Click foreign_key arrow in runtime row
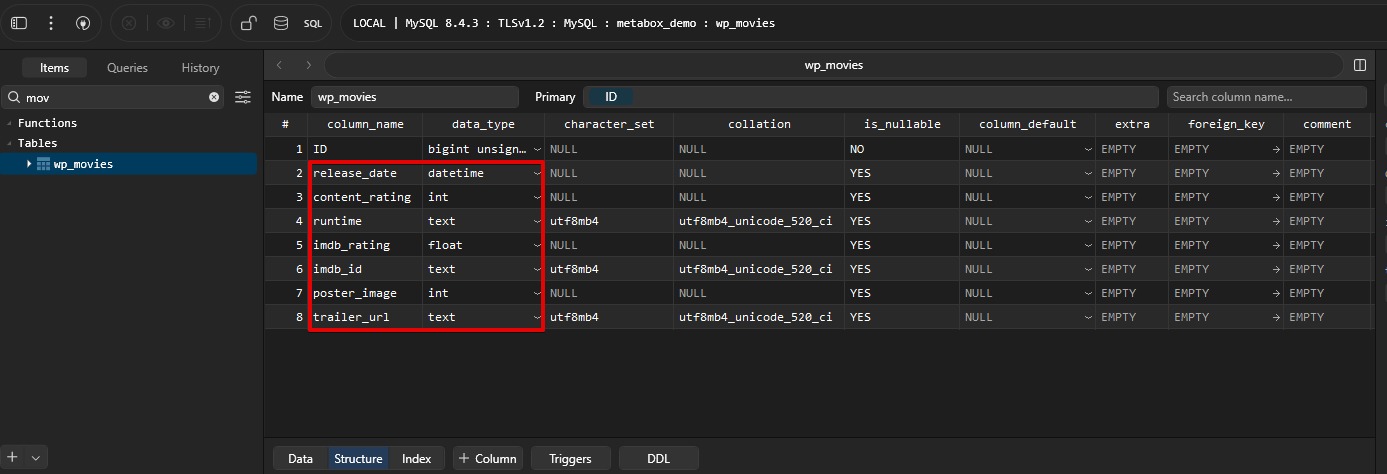This screenshot has height=474, width=1387. (x=1275, y=221)
